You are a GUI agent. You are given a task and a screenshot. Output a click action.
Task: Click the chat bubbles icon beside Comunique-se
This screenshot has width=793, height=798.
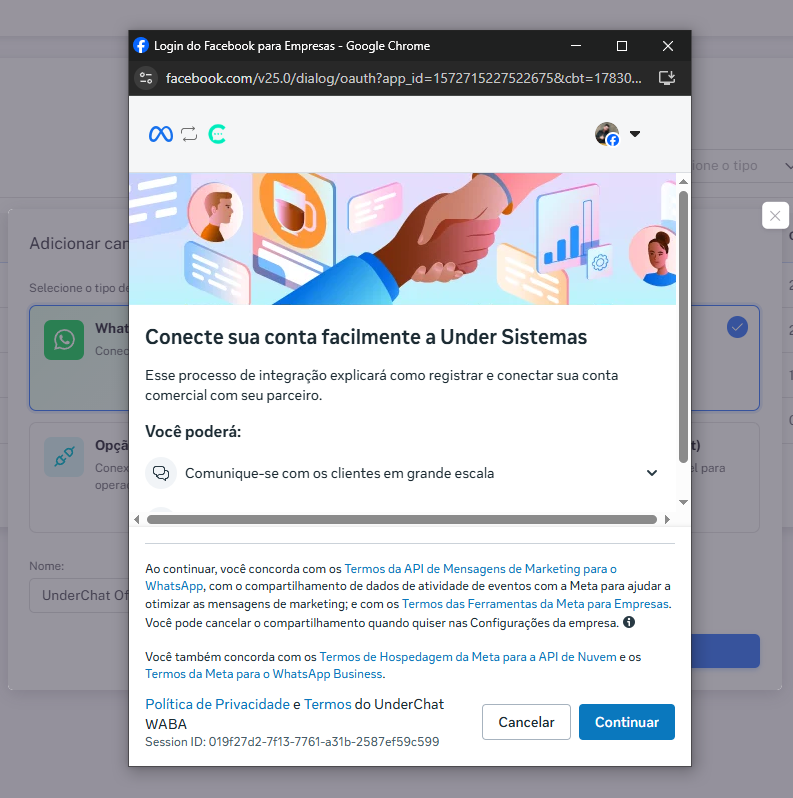point(161,473)
